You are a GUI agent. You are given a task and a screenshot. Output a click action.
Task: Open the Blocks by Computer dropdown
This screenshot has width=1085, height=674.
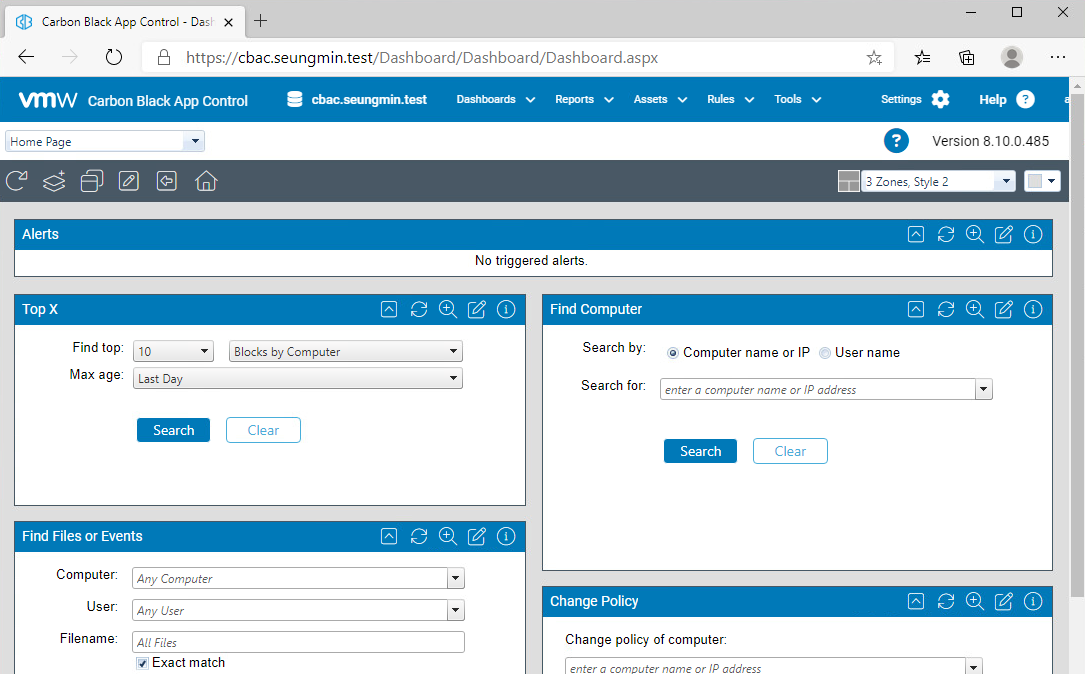345,352
